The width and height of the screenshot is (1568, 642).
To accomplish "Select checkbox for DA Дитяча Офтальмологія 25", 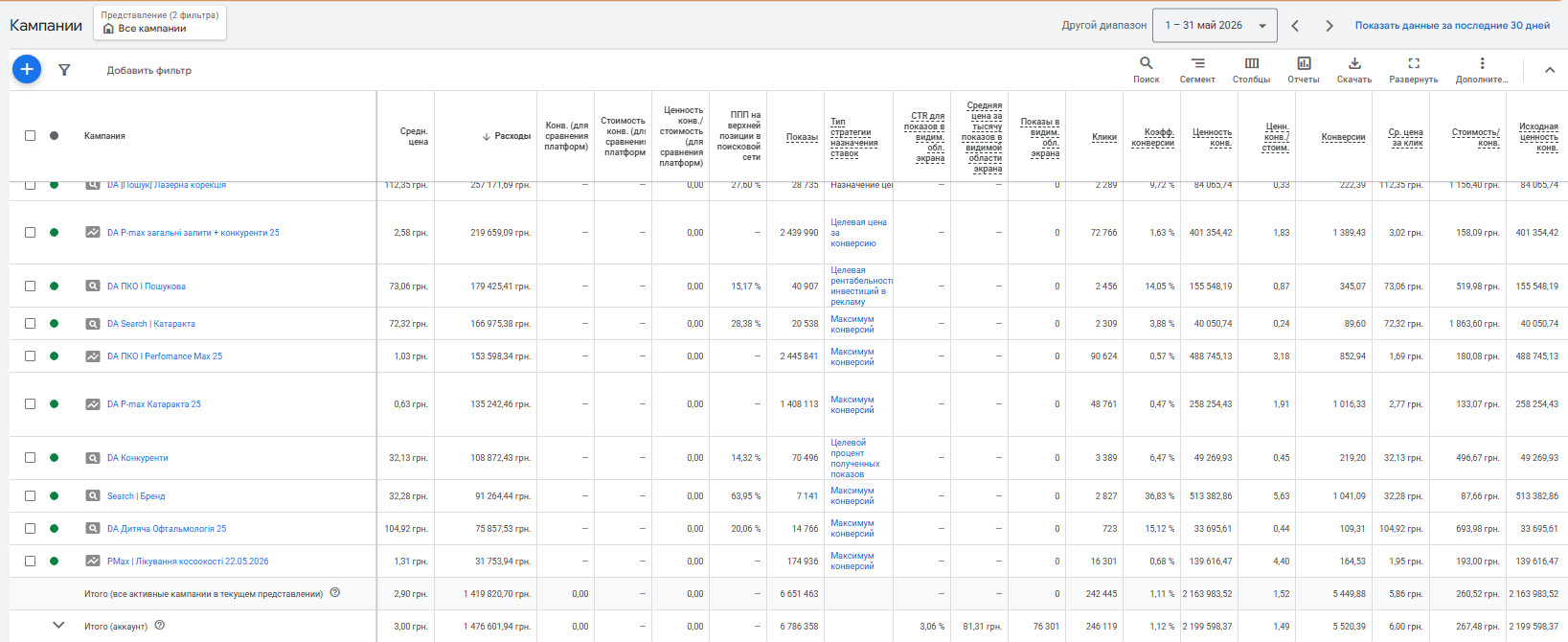I will pyautogui.click(x=30, y=528).
